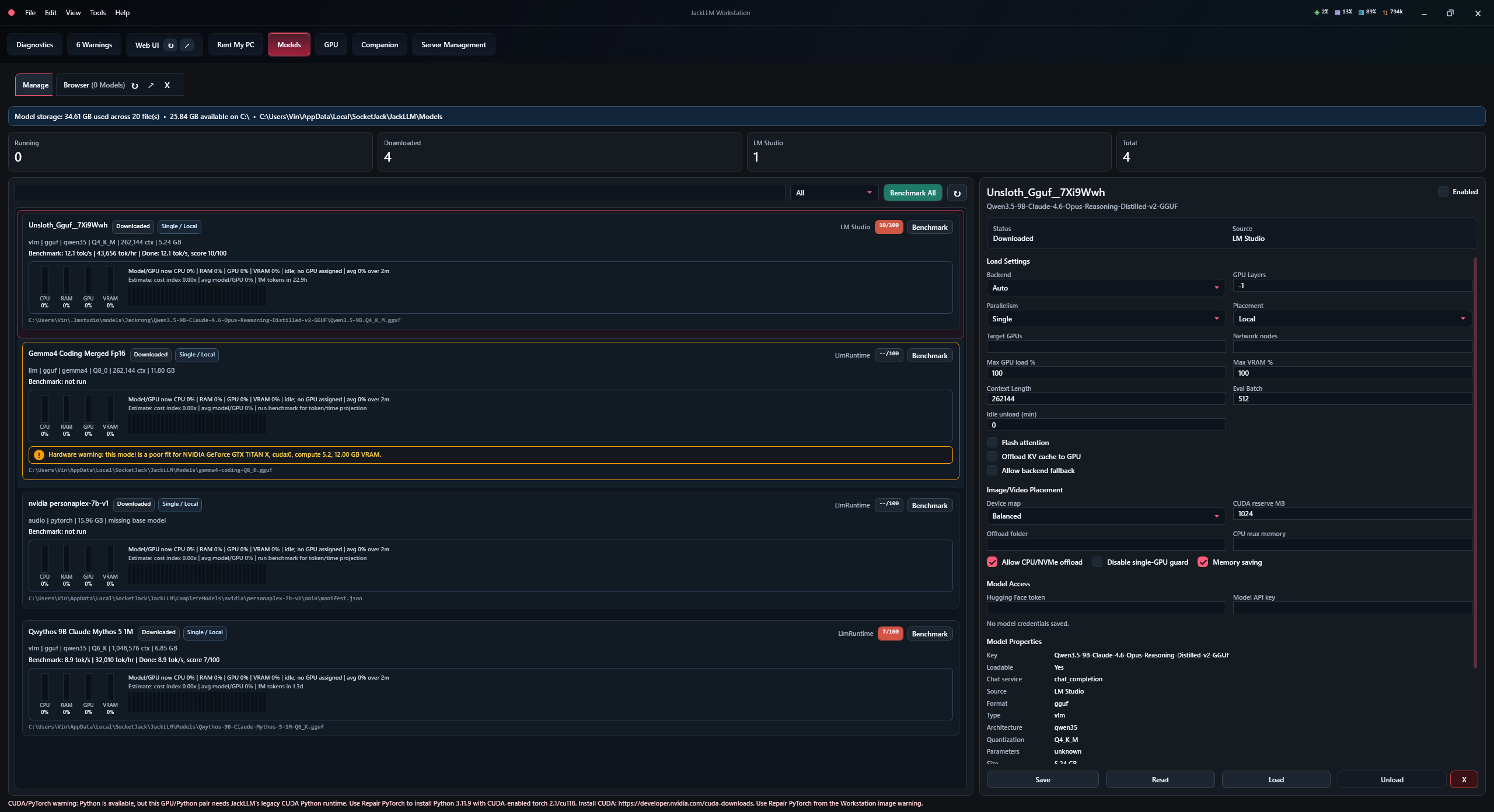Image resolution: width=1494 pixels, height=812 pixels.
Task: Click the model search input field
Action: [x=400, y=193]
